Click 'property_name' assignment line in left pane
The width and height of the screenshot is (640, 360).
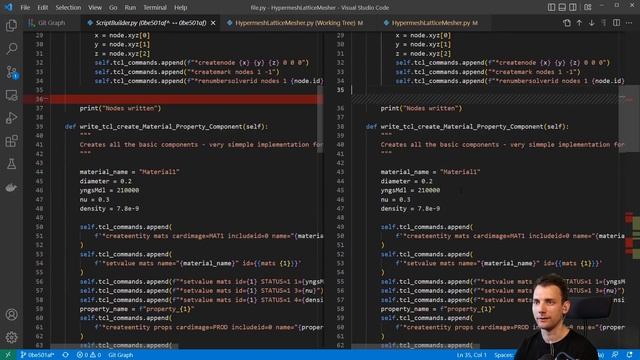[x=137, y=309]
